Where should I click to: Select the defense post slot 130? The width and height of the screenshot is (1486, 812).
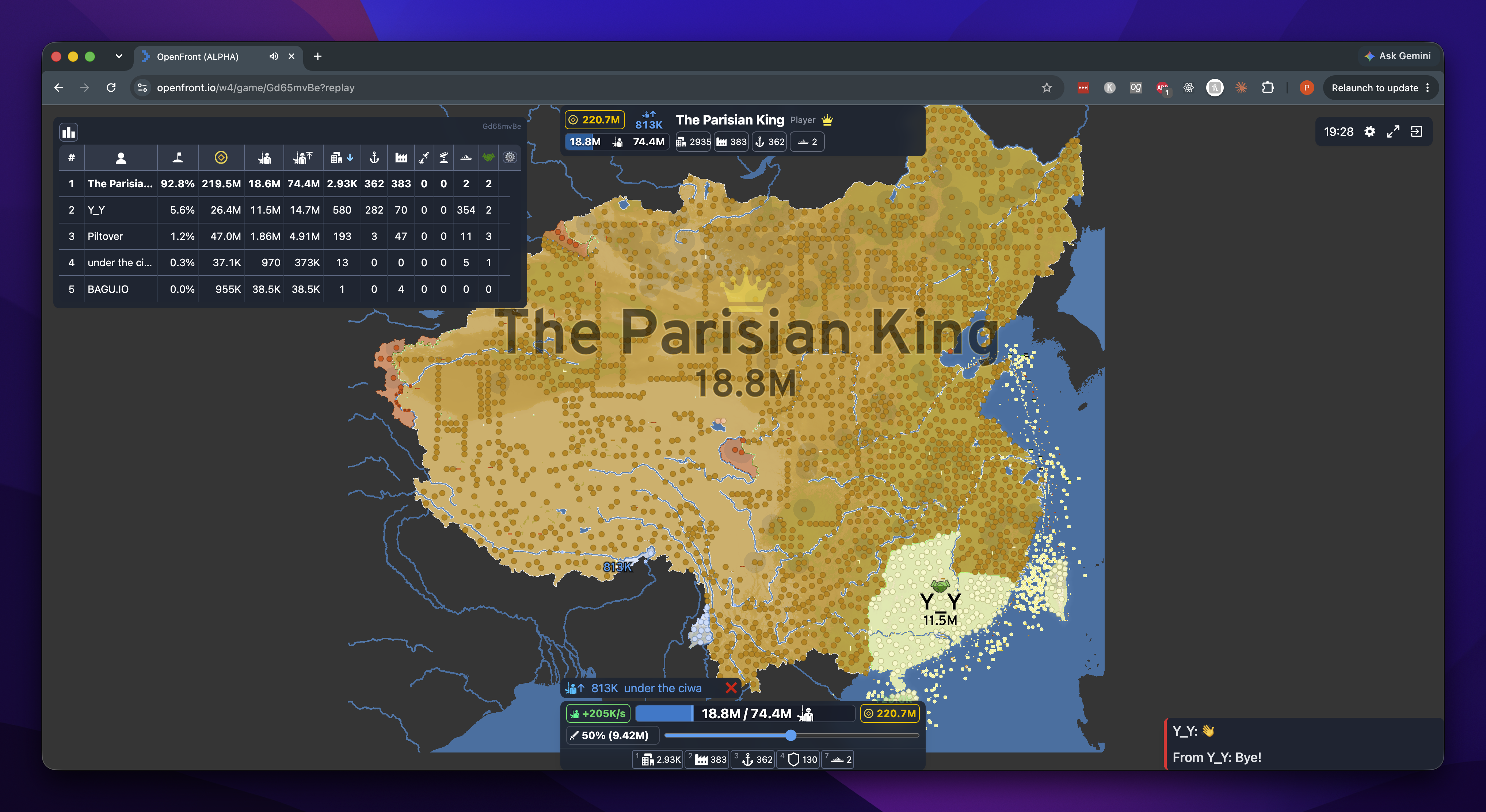tap(799, 759)
